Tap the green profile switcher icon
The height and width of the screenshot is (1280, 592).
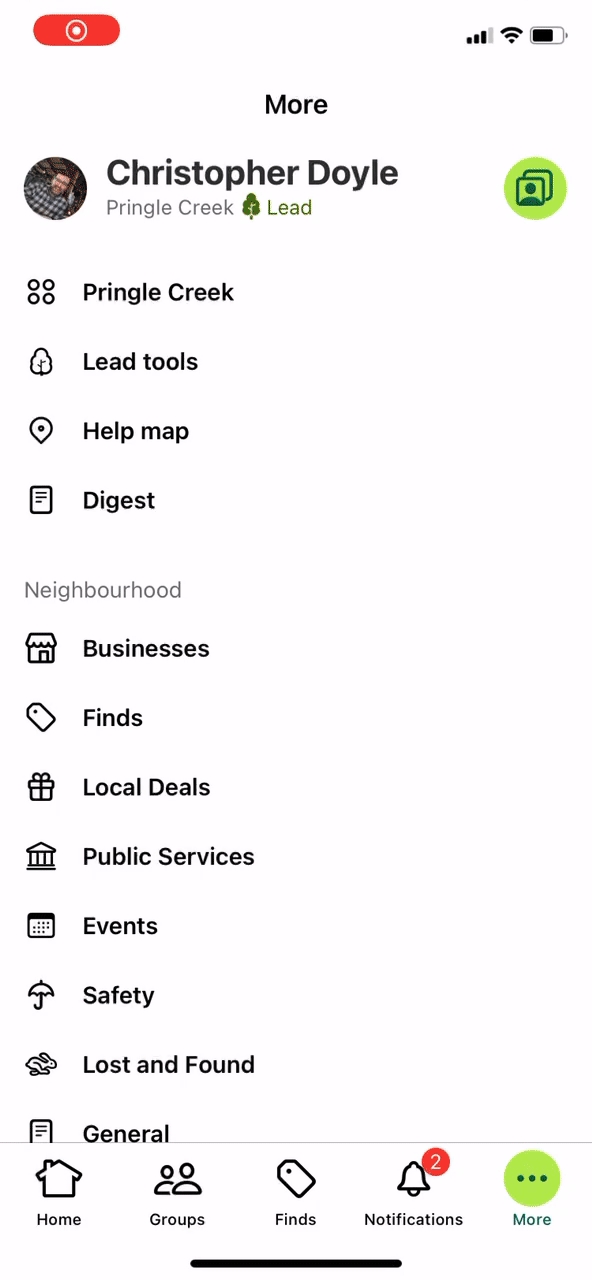pos(535,188)
